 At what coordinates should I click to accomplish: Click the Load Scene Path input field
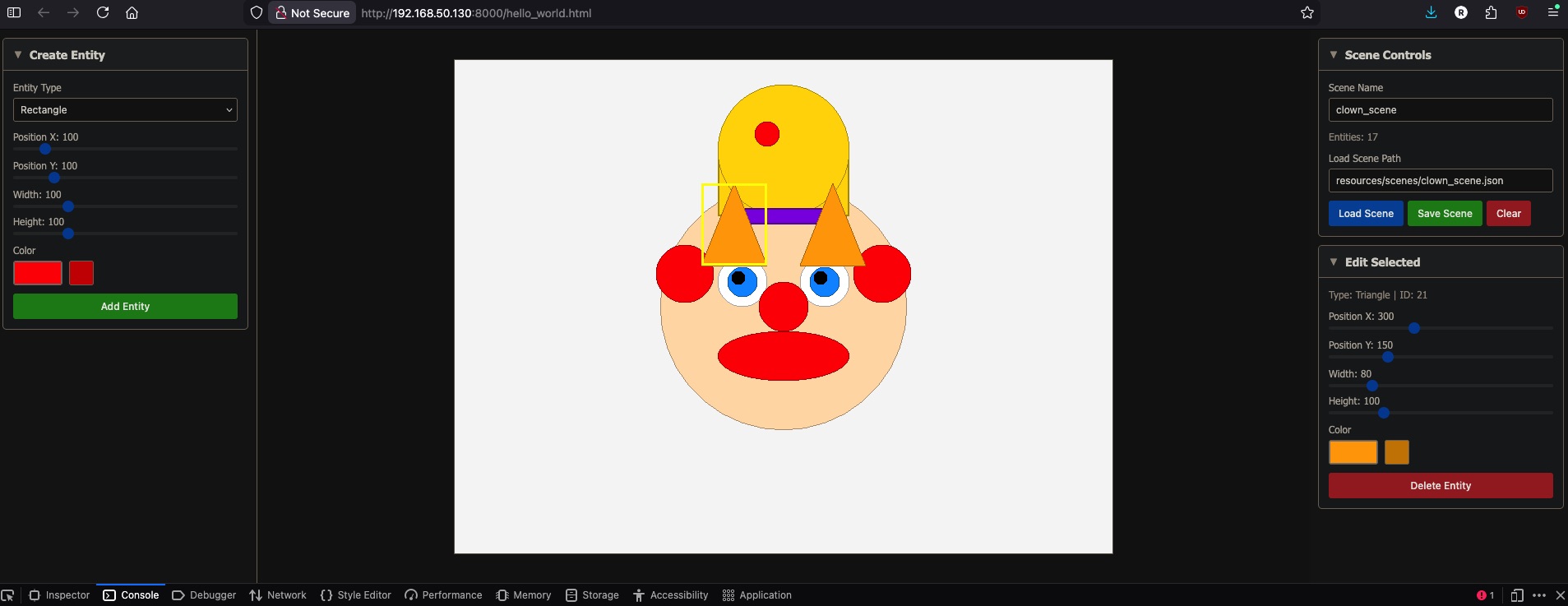point(1441,181)
